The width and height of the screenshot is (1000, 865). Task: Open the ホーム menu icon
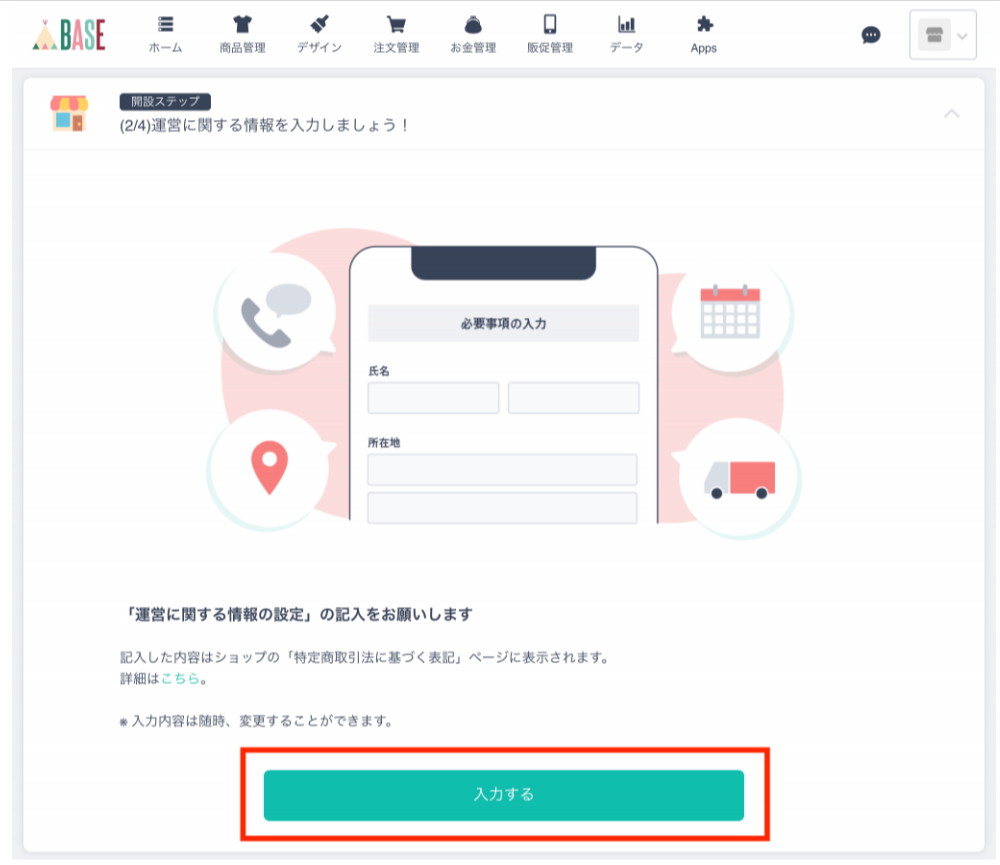pyautogui.click(x=166, y=24)
